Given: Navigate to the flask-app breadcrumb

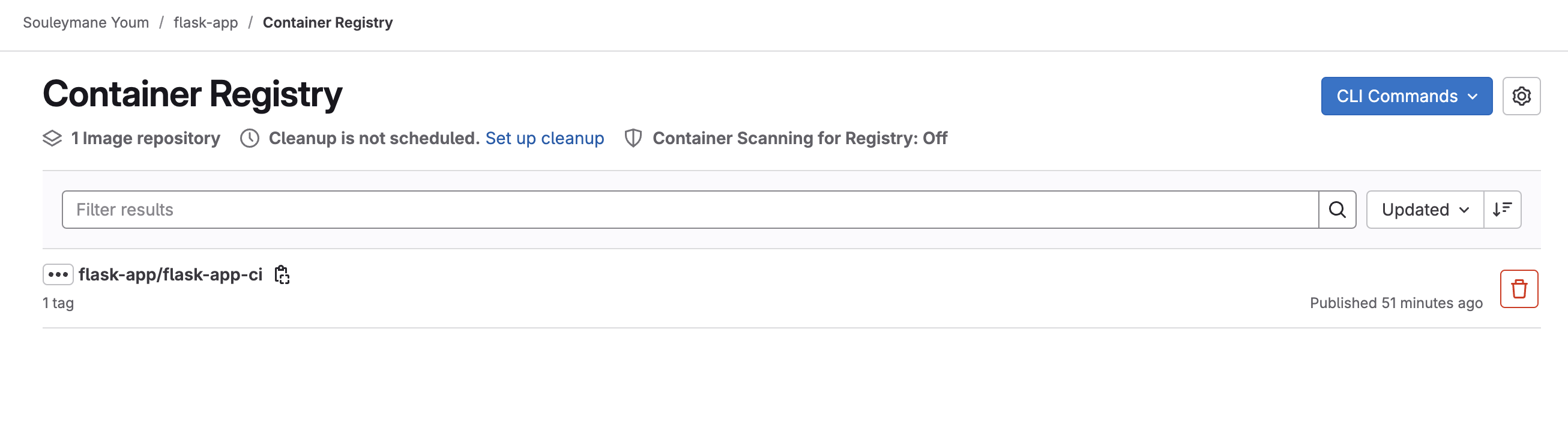Looking at the screenshot, I should pos(205,23).
